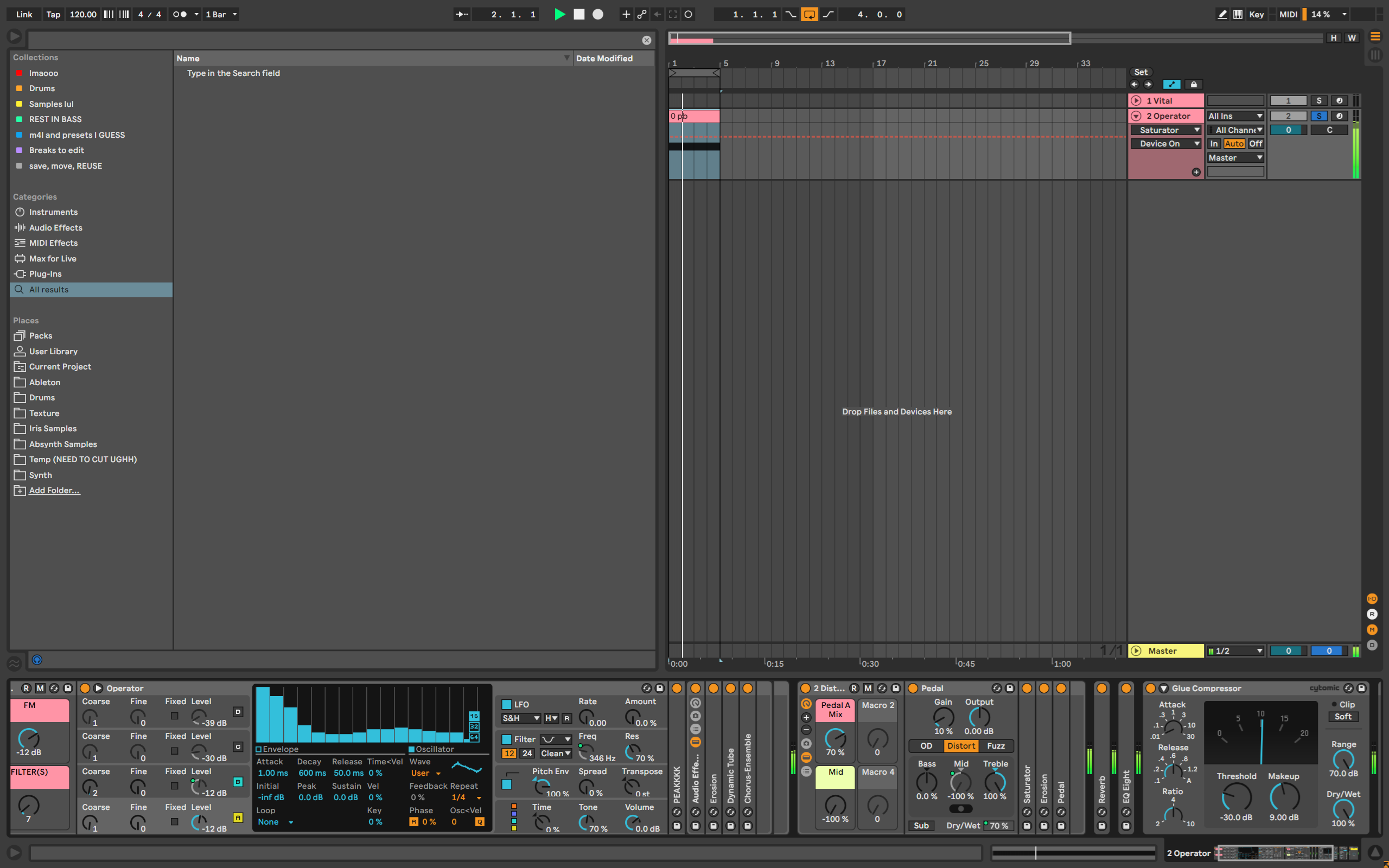Click the Automation Mode button near Set
This screenshot has height=868, width=1389.
[x=1171, y=85]
